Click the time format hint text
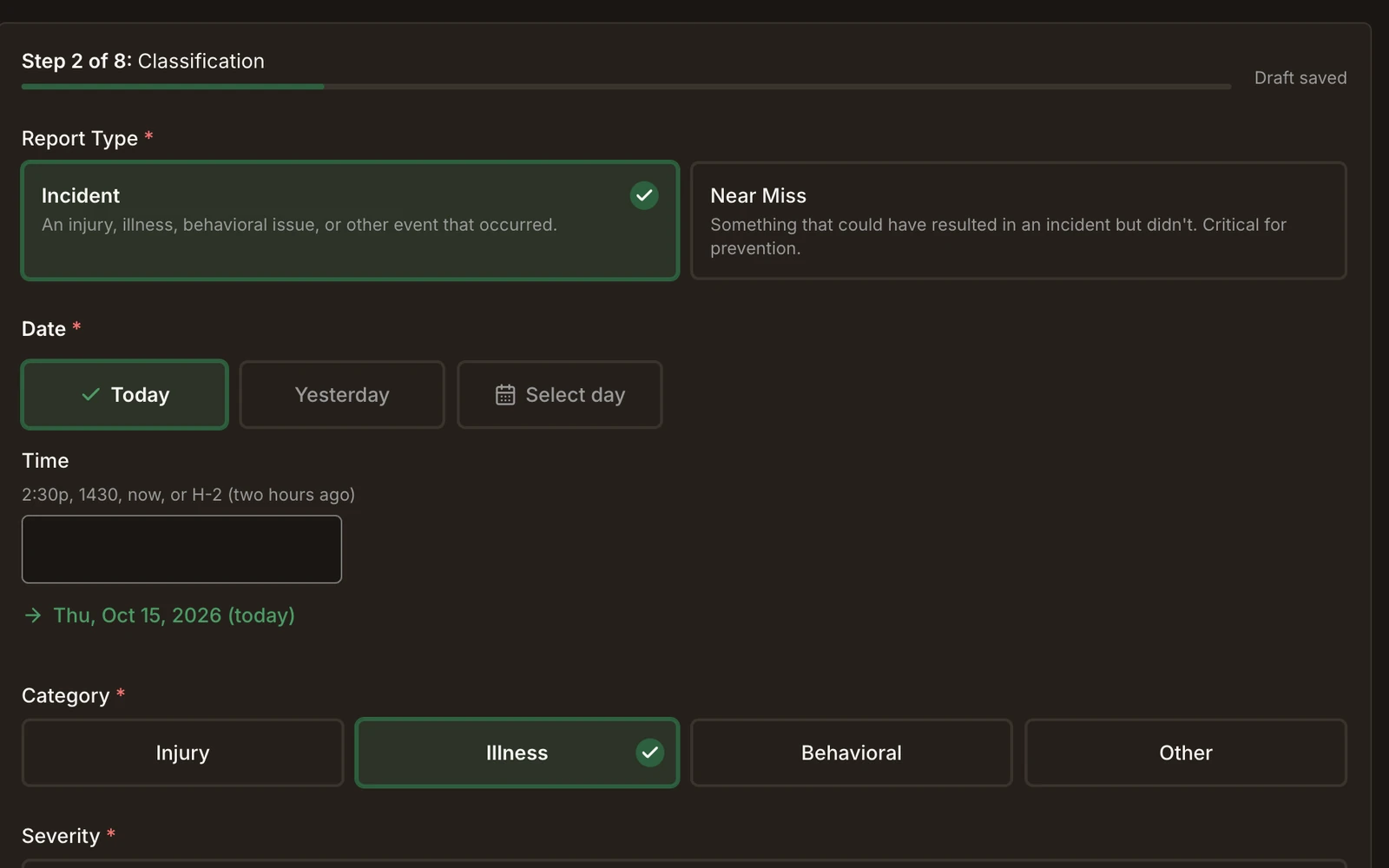This screenshot has height=868, width=1389. coord(188,495)
